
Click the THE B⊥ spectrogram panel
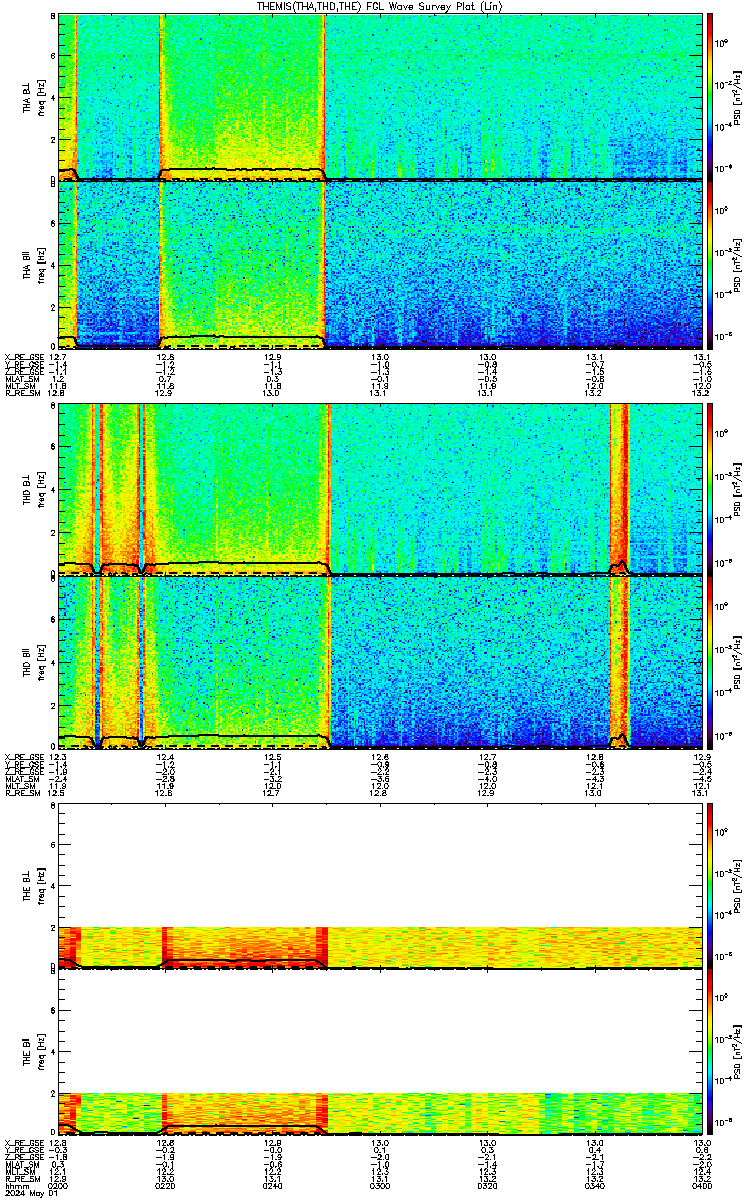380,885
